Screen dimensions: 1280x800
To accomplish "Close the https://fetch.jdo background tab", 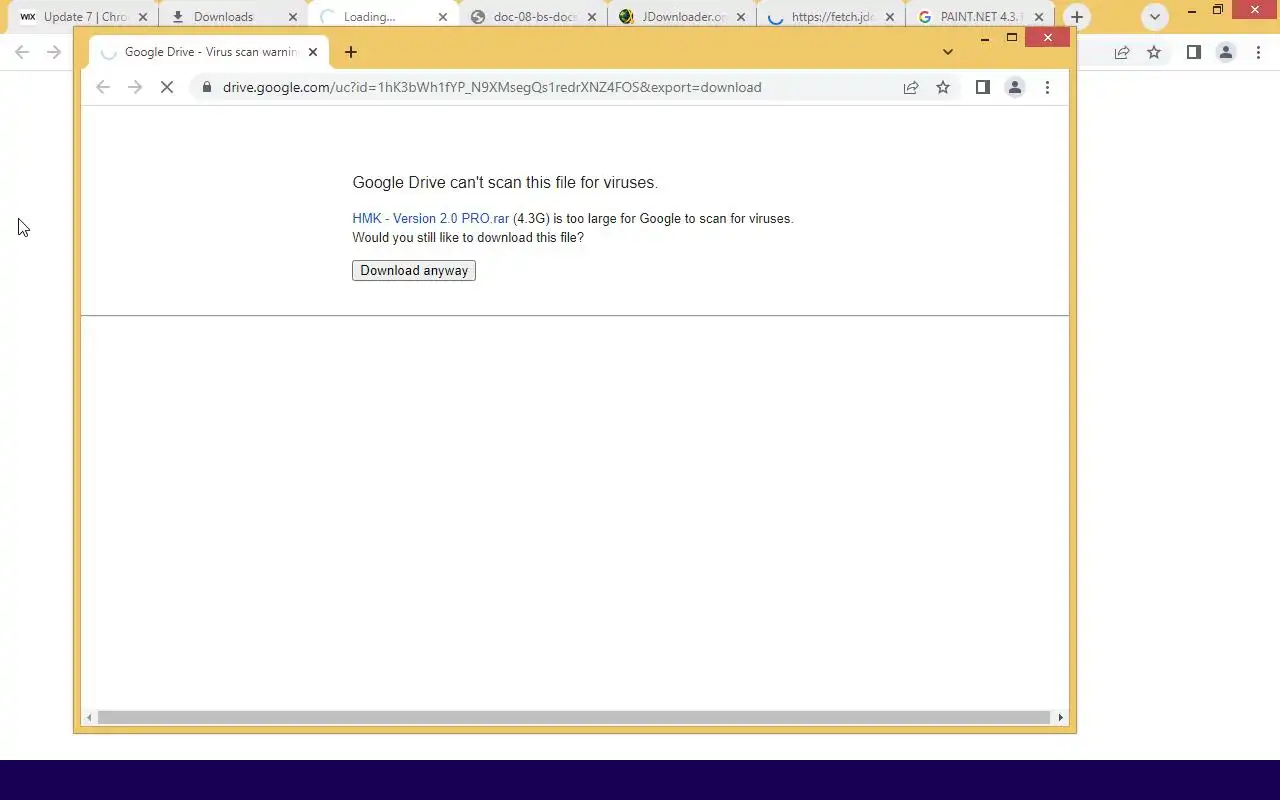I will [890, 17].
